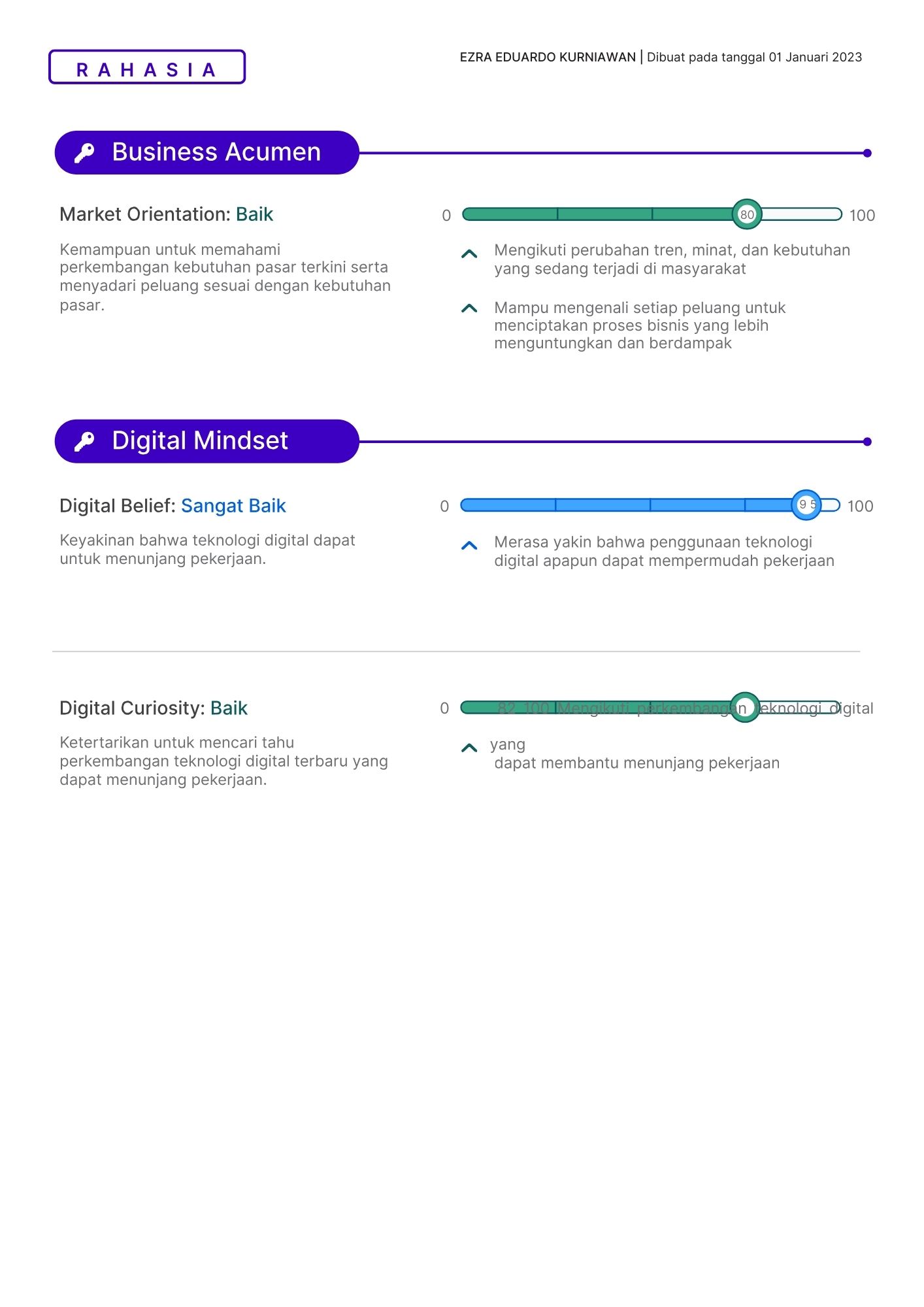Click the key icon beside Digital Mindset
Screen dimensions: 924x1307
(x=84, y=442)
